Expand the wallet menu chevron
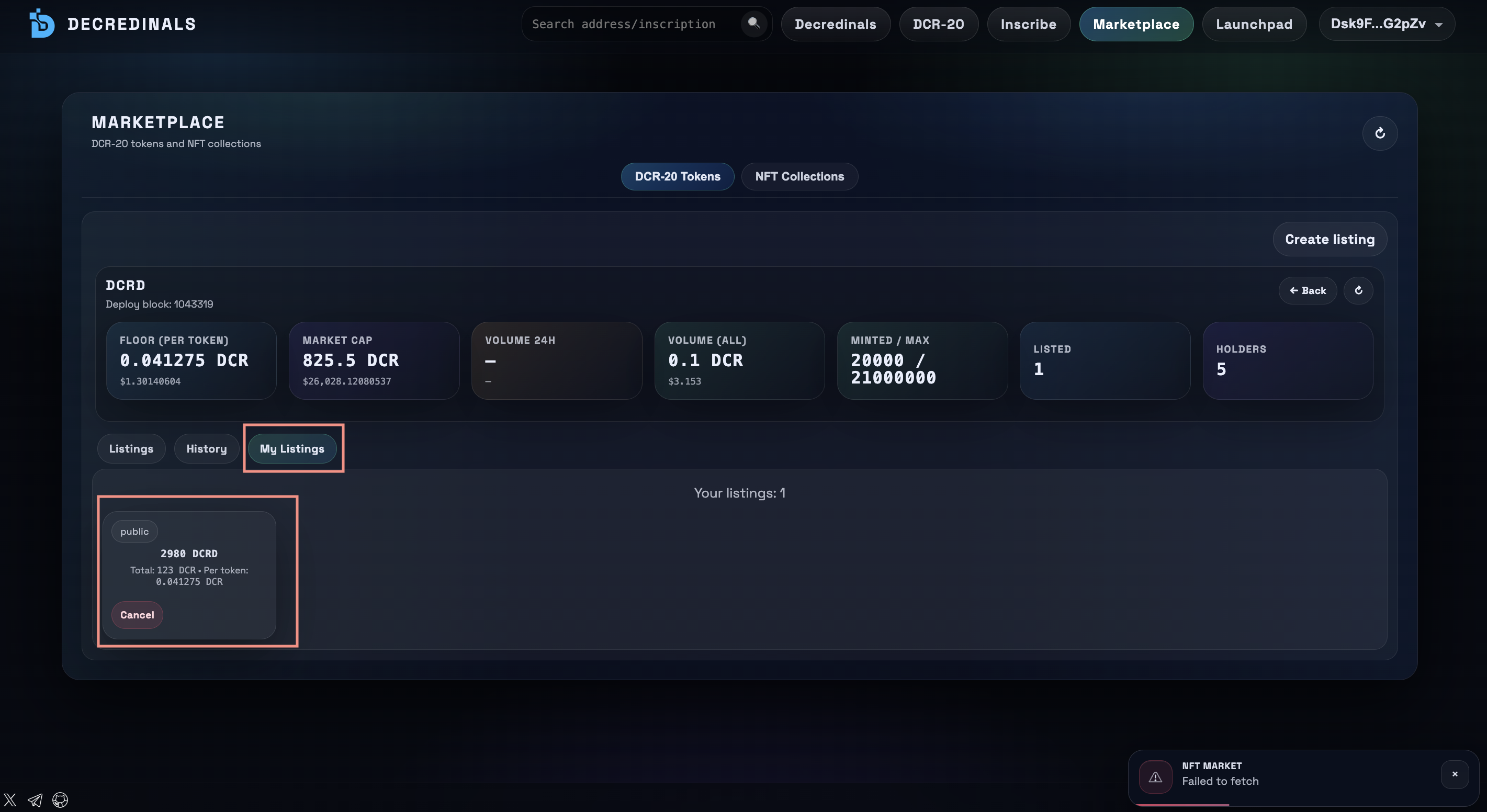The width and height of the screenshot is (1487, 812). pos(1438,24)
